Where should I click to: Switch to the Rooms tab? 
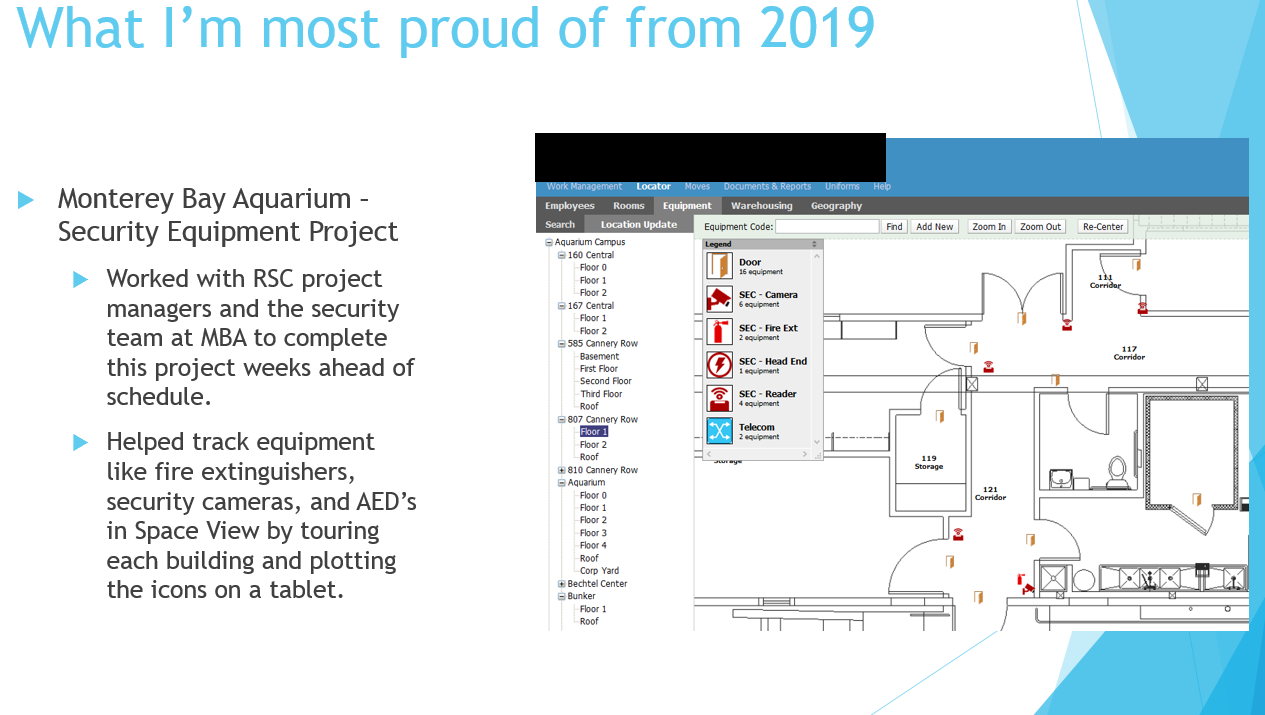click(629, 206)
